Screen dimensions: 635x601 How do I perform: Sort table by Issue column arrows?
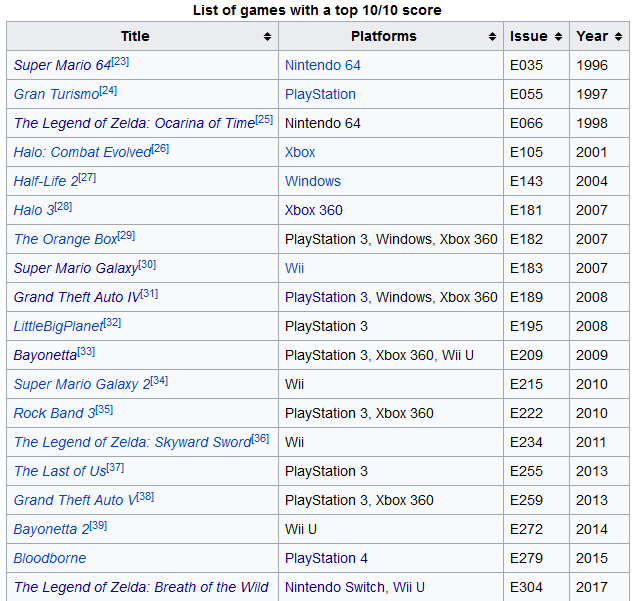pyautogui.click(x=558, y=36)
